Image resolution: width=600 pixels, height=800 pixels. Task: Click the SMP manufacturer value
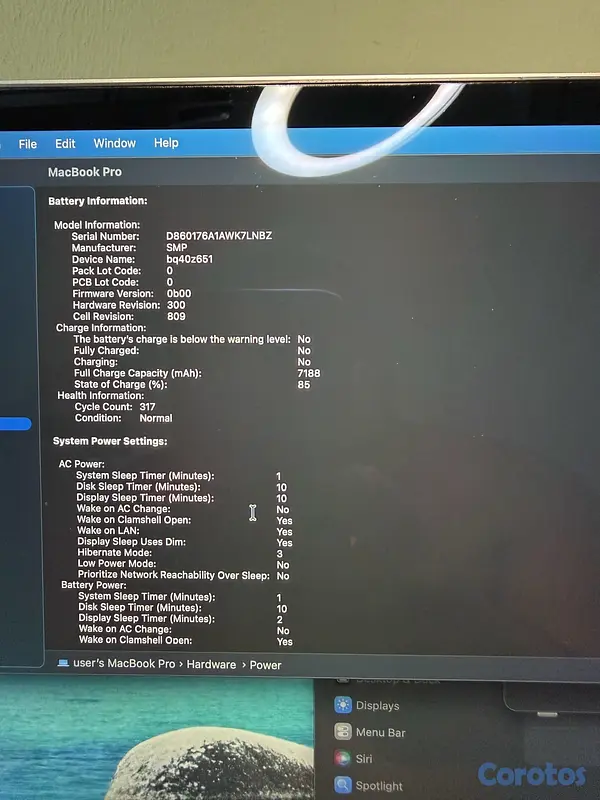click(x=177, y=247)
